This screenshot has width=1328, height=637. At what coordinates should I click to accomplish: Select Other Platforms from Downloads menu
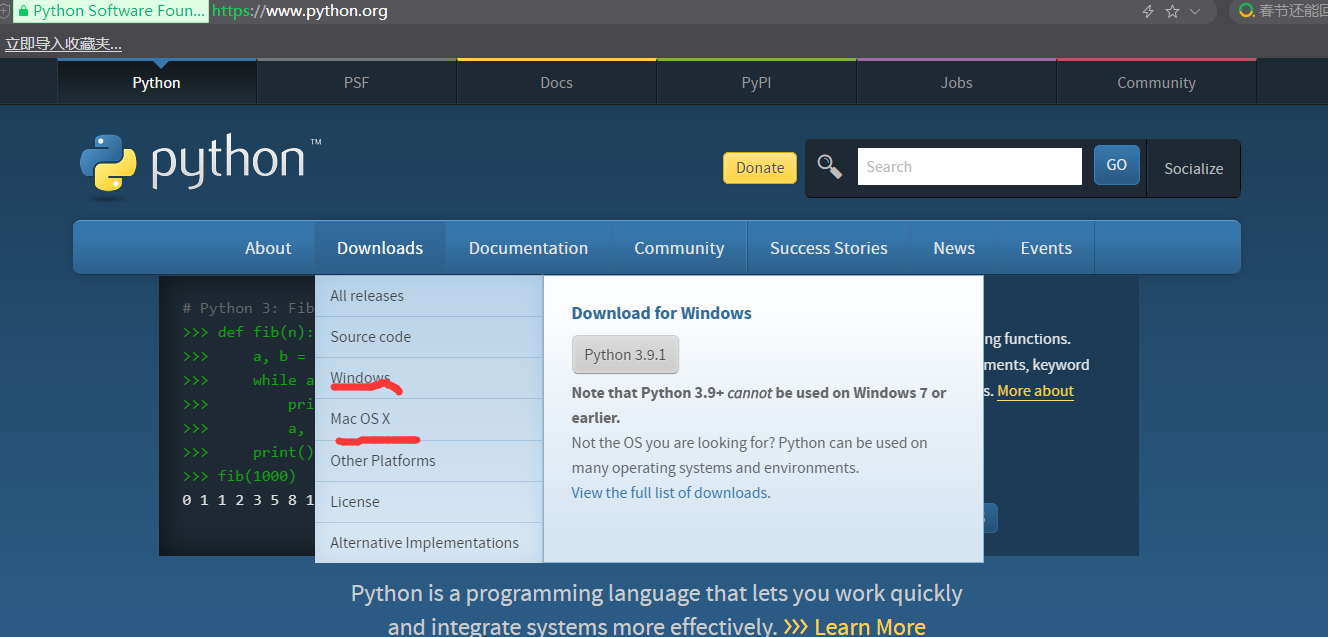click(x=429, y=460)
